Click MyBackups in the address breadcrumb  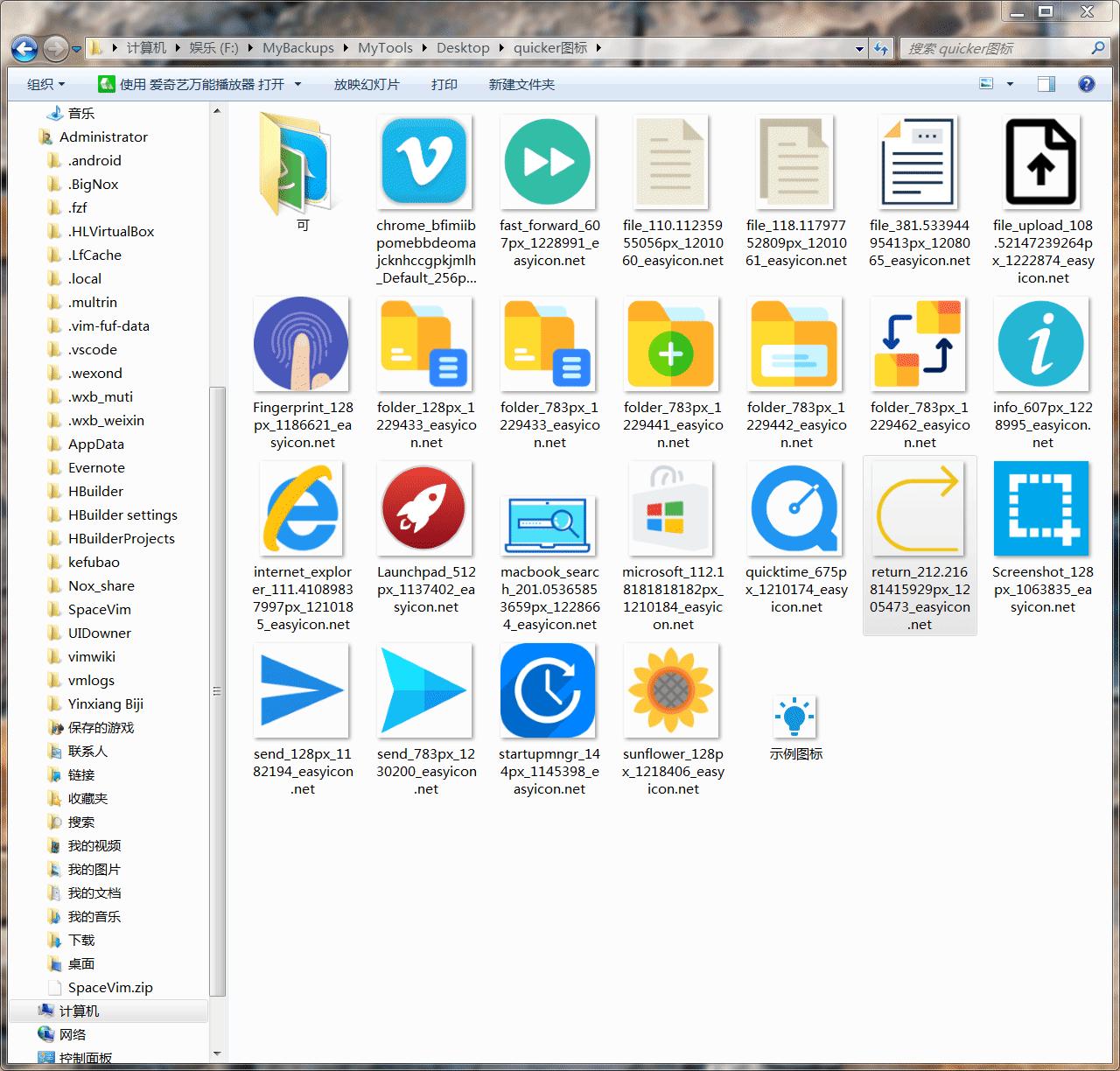tap(297, 48)
